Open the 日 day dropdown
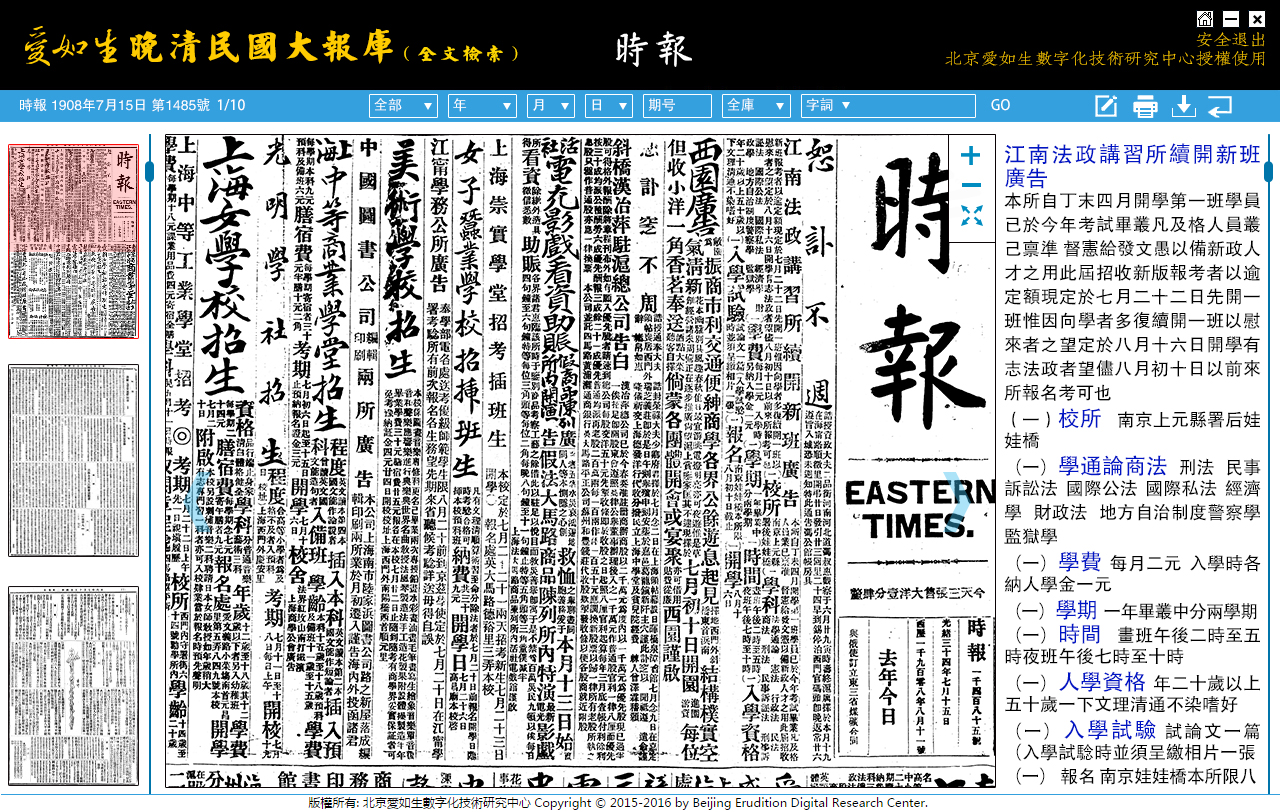The width and height of the screenshot is (1280, 812). (611, 104)
